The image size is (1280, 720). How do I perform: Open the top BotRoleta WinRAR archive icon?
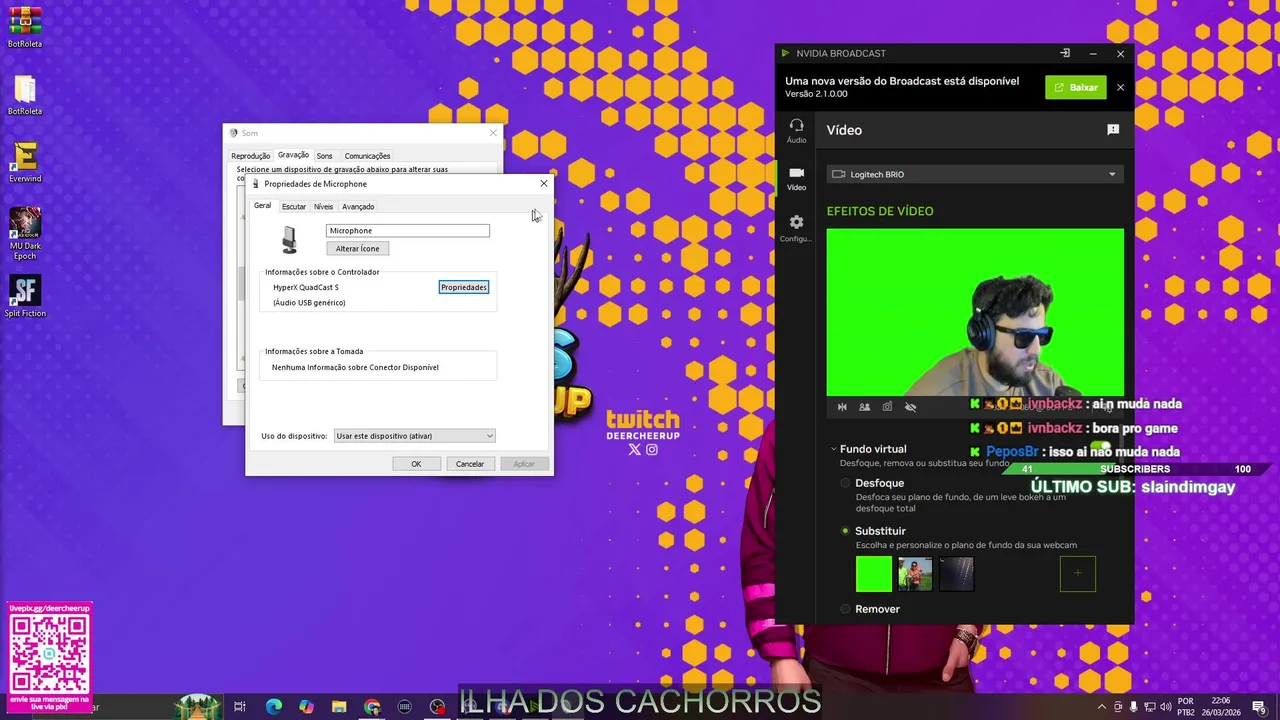(25, 28)
